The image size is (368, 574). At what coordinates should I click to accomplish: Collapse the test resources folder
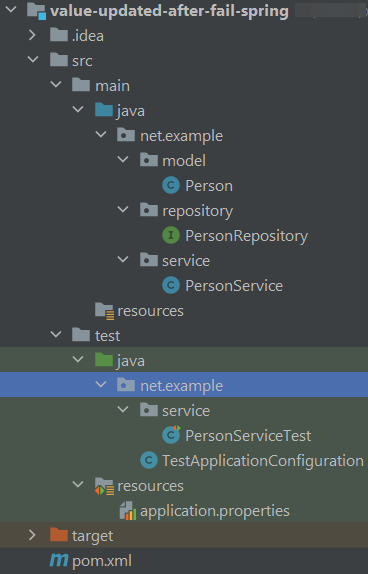coord(78,484)
